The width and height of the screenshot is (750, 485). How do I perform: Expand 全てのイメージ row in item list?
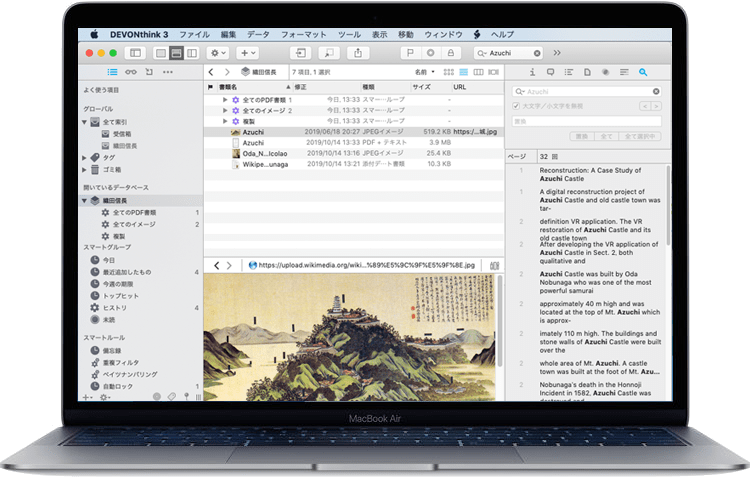coord(225,110)
